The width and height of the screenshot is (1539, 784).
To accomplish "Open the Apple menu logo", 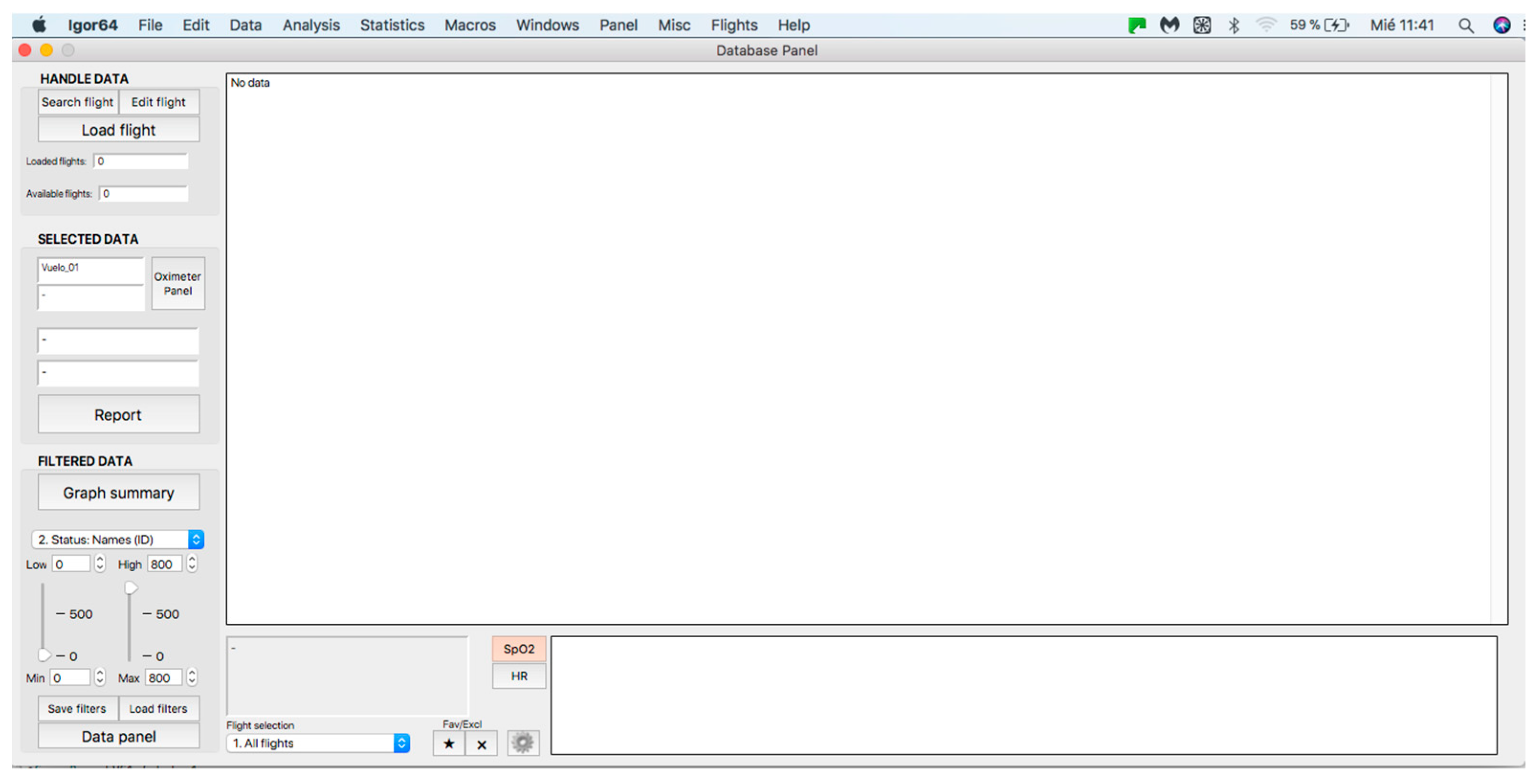I will [x=39, y=25].
